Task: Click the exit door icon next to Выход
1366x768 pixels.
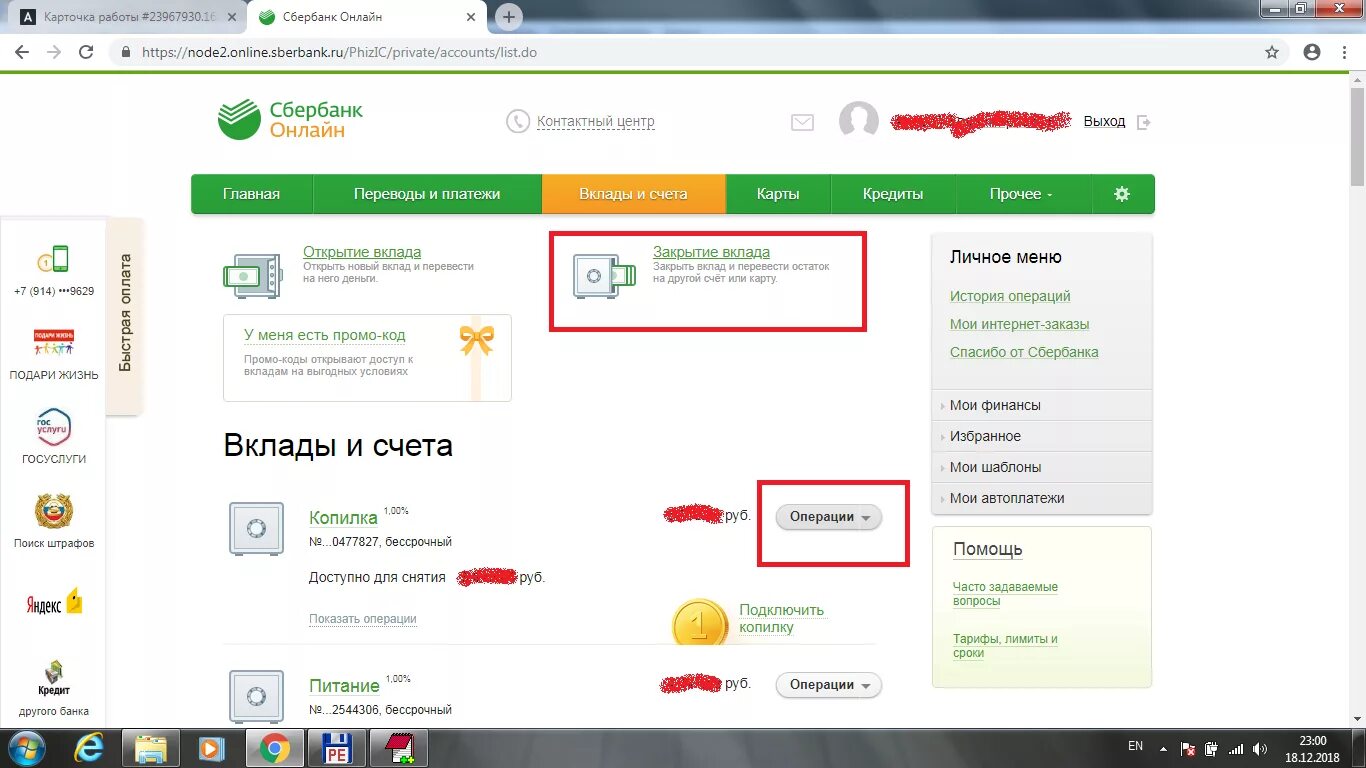Action: point(1145,122)
